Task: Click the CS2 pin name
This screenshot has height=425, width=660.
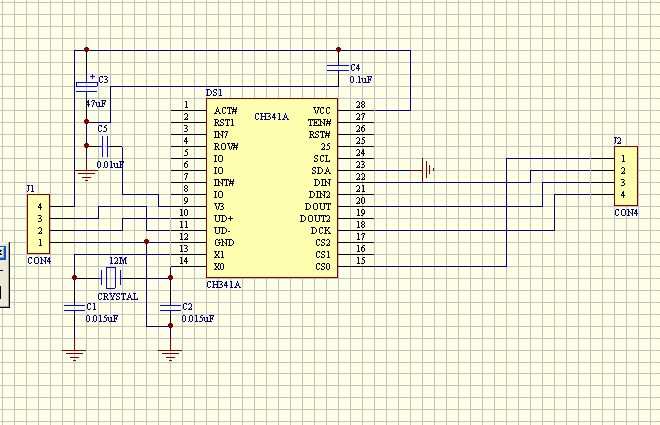Action: 323,243
